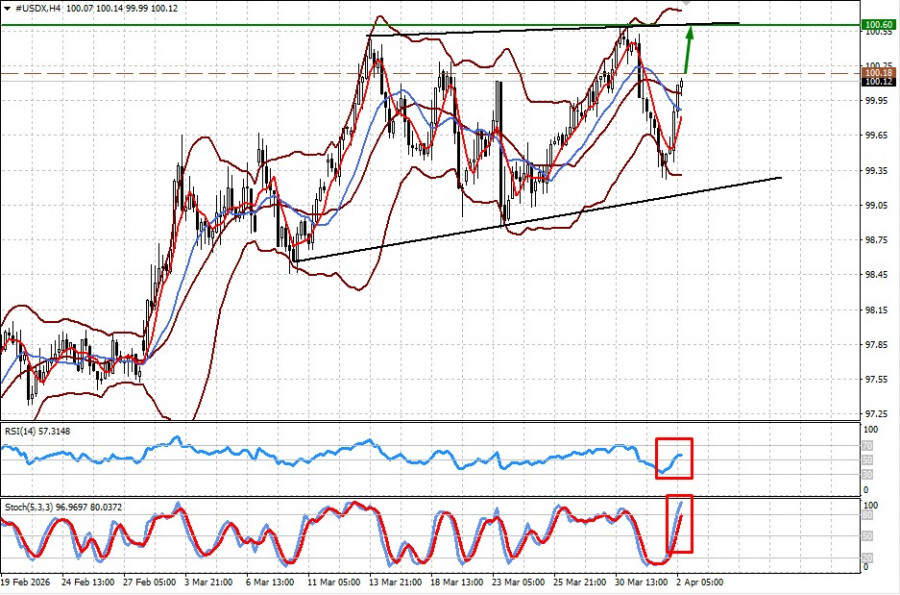
Task: Click the 98.45 price axis label
Action: pos(877,275)
